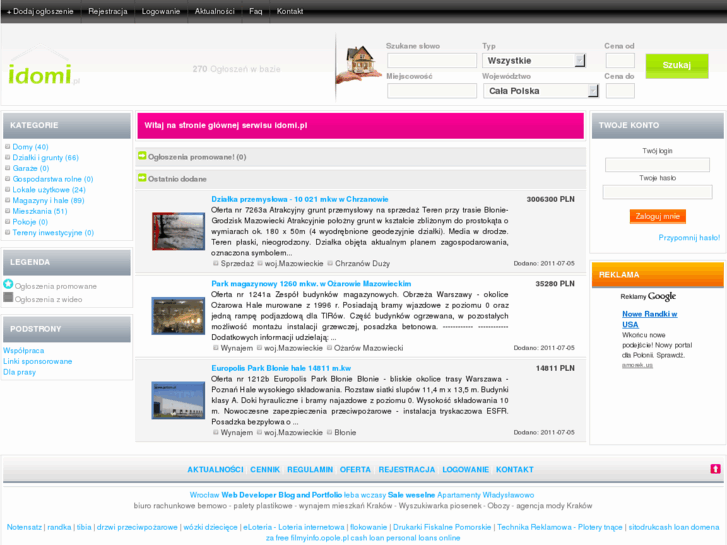Click the Notensatz footer link
The image size is (727, 545).
24,527
